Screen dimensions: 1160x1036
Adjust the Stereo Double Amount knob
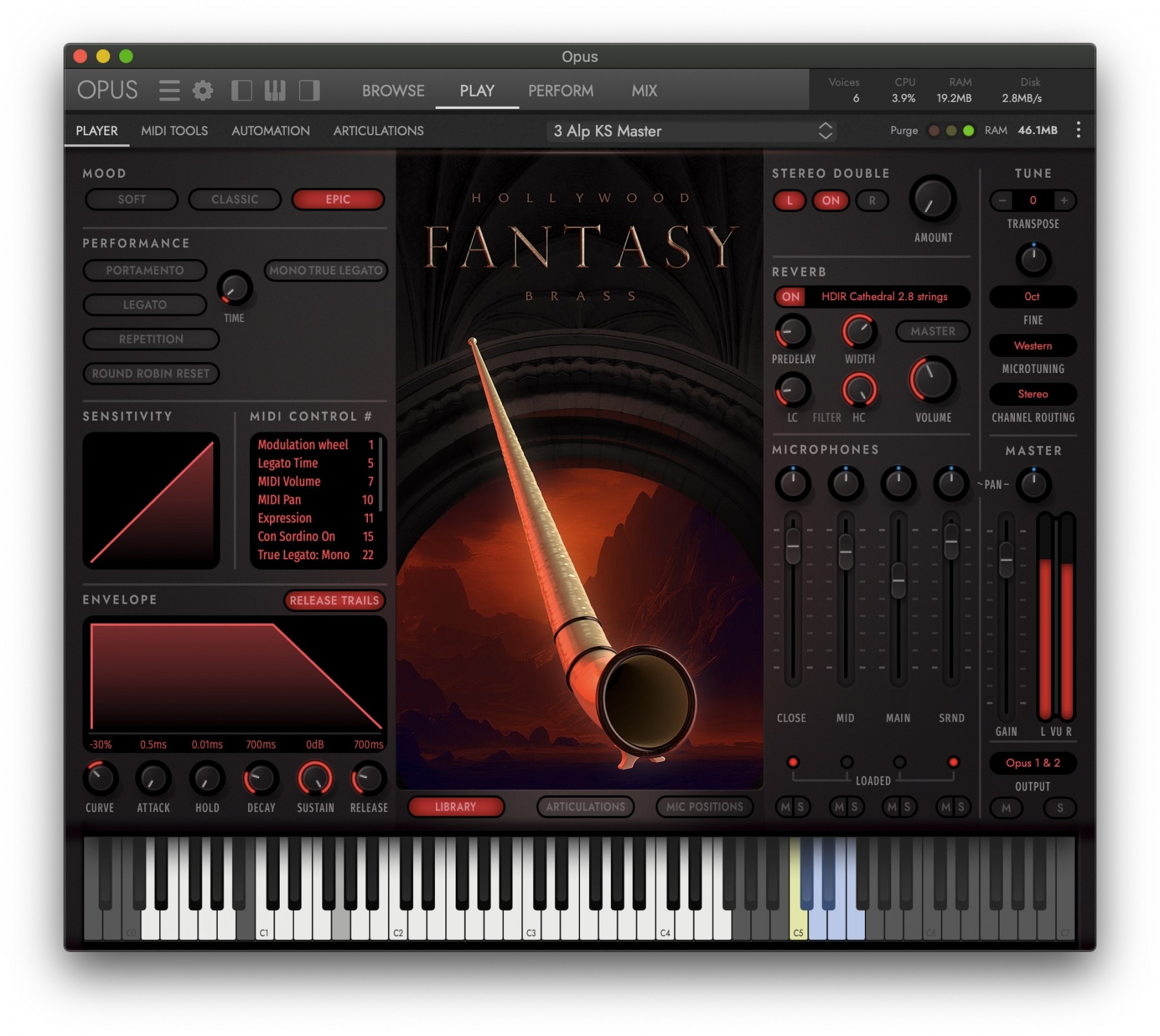point(933,199)
